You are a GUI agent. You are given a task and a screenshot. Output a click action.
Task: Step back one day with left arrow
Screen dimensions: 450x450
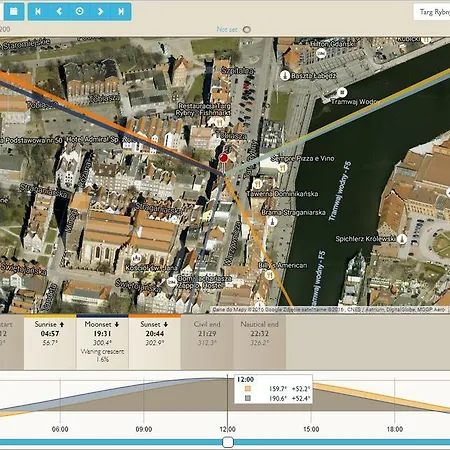click(59, 11)
